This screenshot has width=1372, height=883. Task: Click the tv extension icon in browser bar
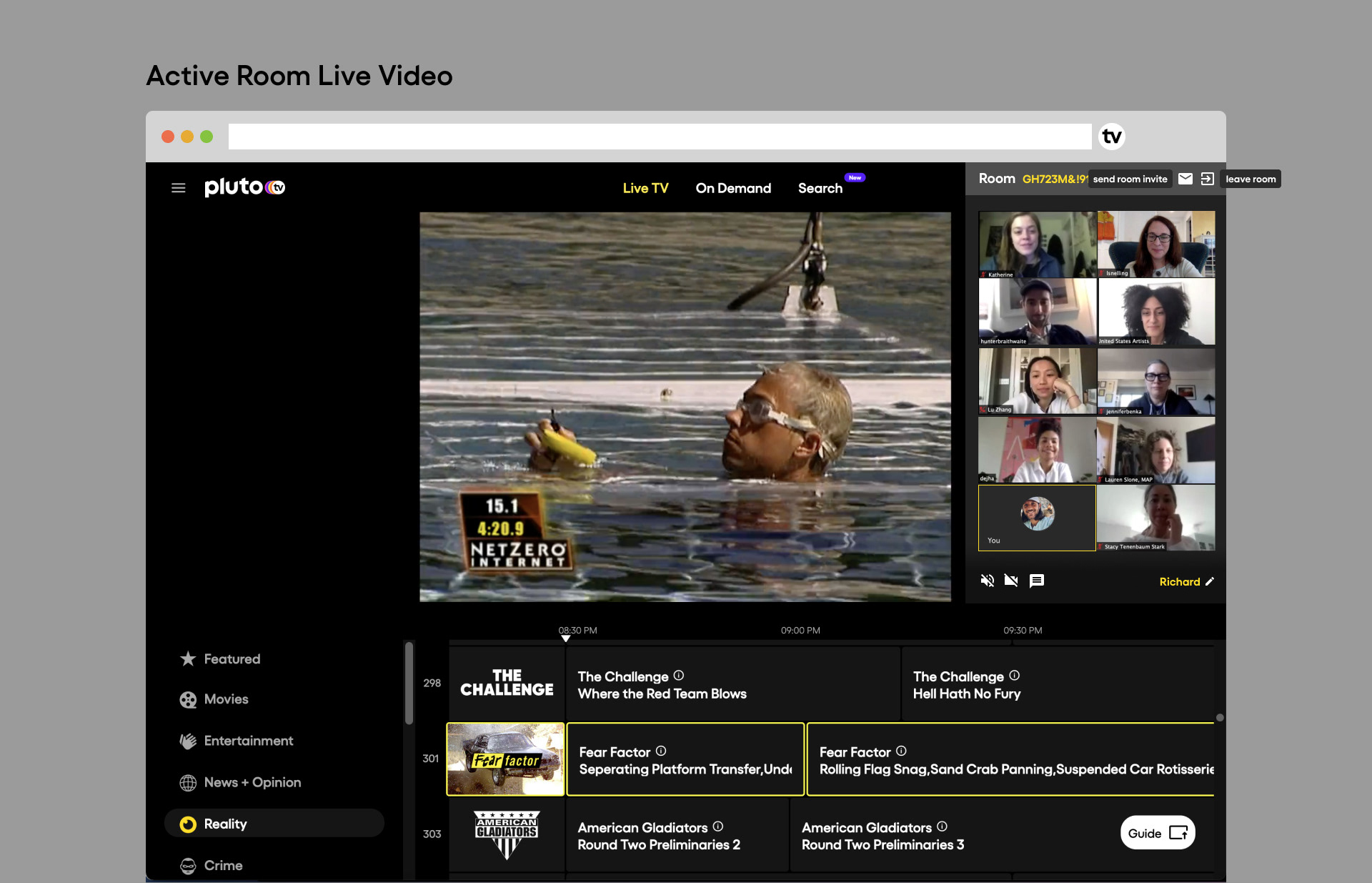1111,137
